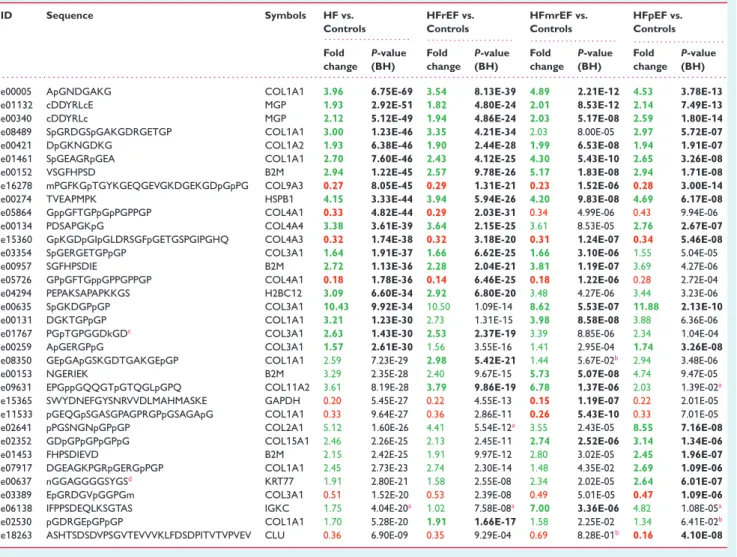Click the 'HF vs. Controls' group header
The image size is (737, 557).
pos(345,22)
